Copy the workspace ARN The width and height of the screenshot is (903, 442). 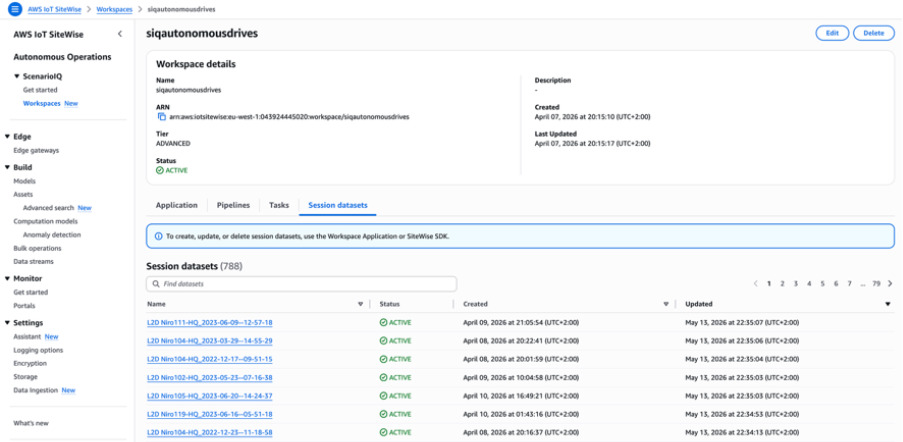pos(162,116)
